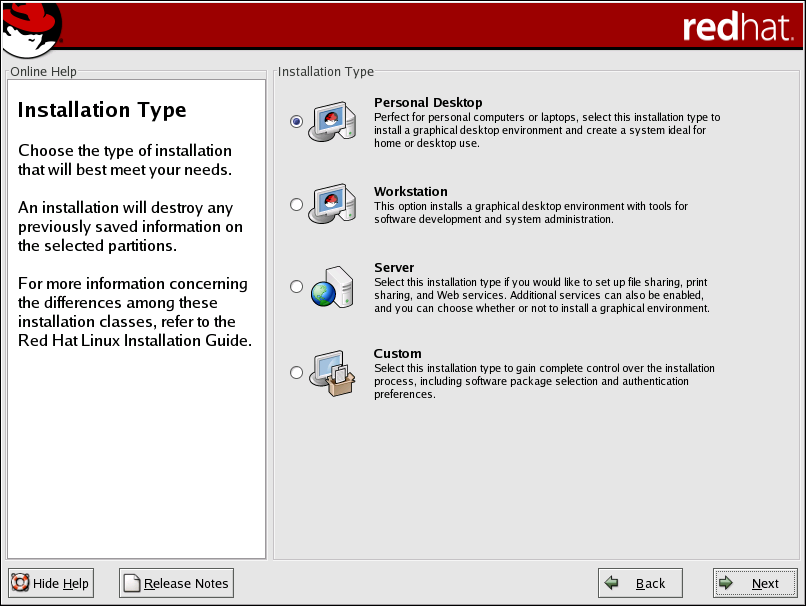The width and height of the screenshot is (806, 606).
Task: Click the Red Hat Linux Installation Guide text
Action: [135, 341]
